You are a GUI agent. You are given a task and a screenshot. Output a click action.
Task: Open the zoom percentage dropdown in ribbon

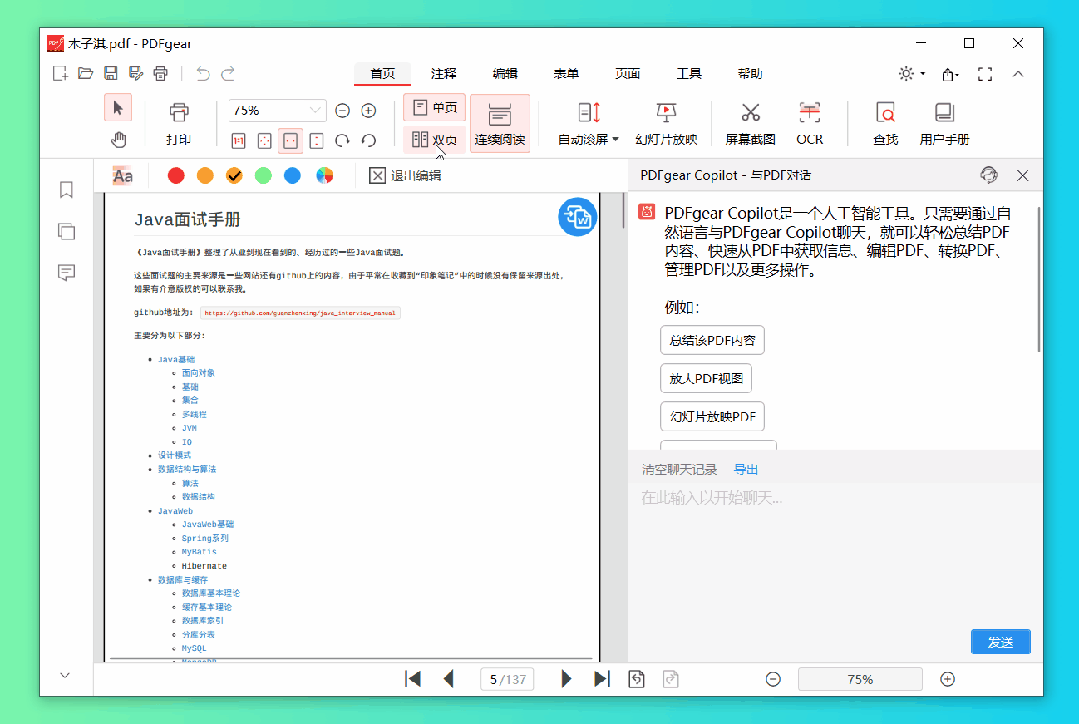tap(314, 110)
